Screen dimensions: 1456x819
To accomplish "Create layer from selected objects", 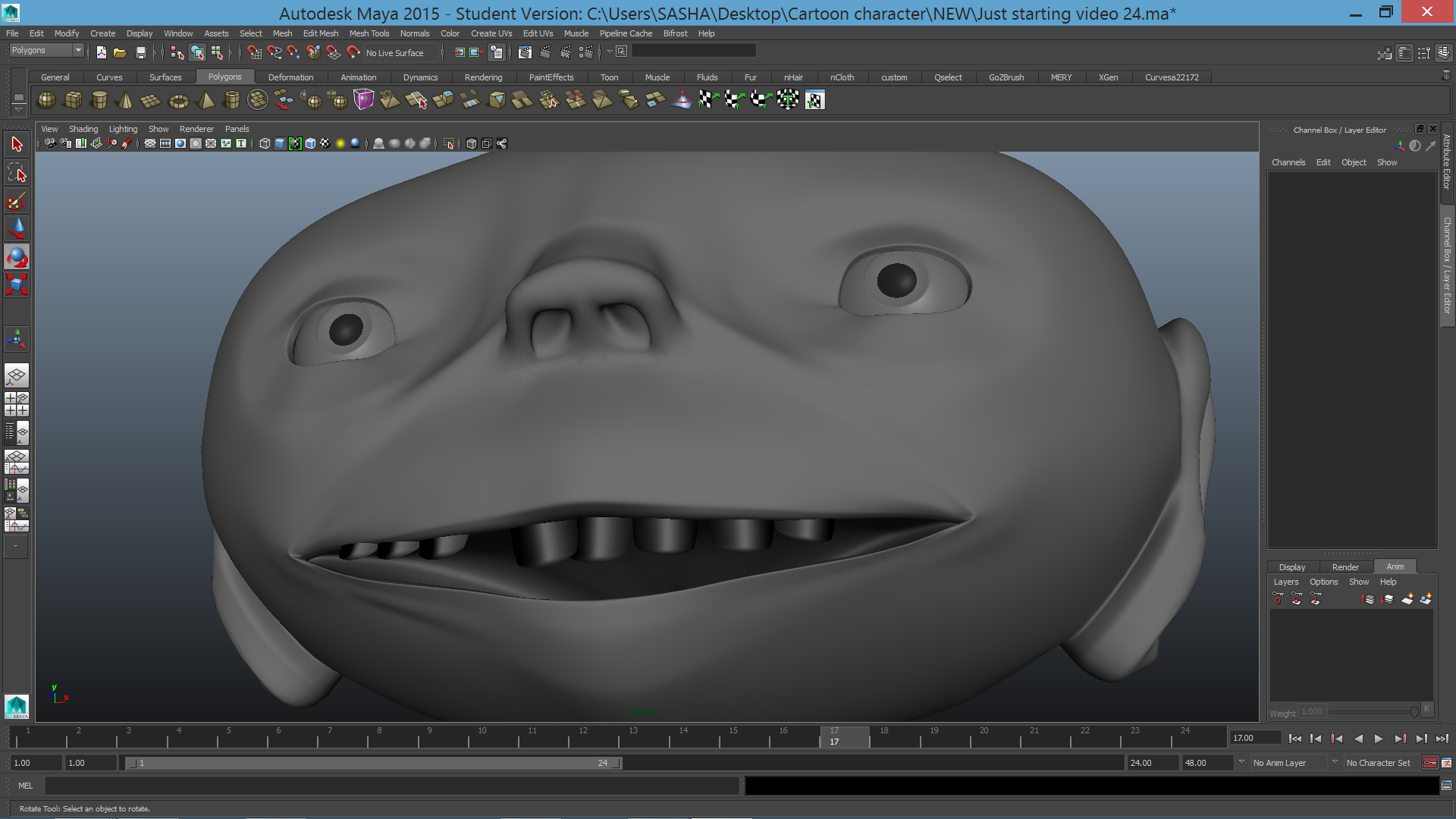I will [x=1426, y=599].
